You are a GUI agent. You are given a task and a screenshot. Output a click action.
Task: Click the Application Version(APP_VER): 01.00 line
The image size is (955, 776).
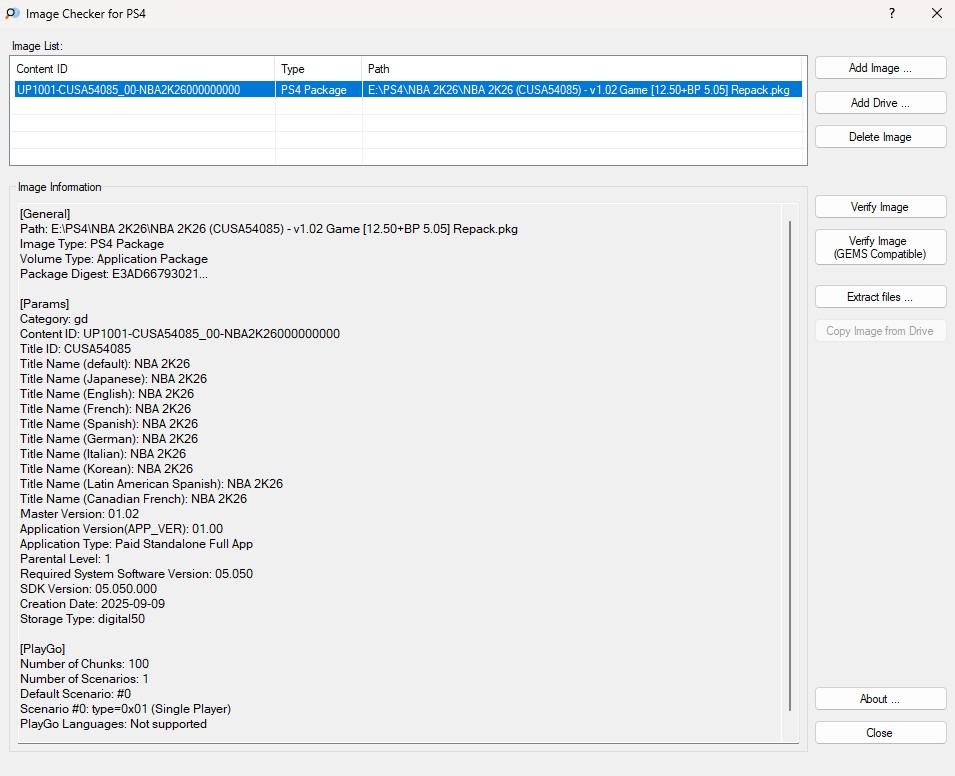(122, 529)
